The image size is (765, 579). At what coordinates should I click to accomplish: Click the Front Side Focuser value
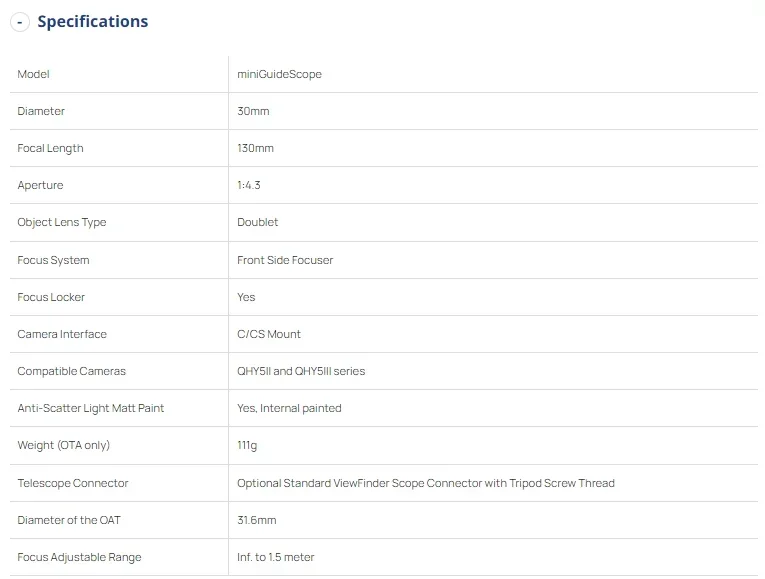(285, 260)
